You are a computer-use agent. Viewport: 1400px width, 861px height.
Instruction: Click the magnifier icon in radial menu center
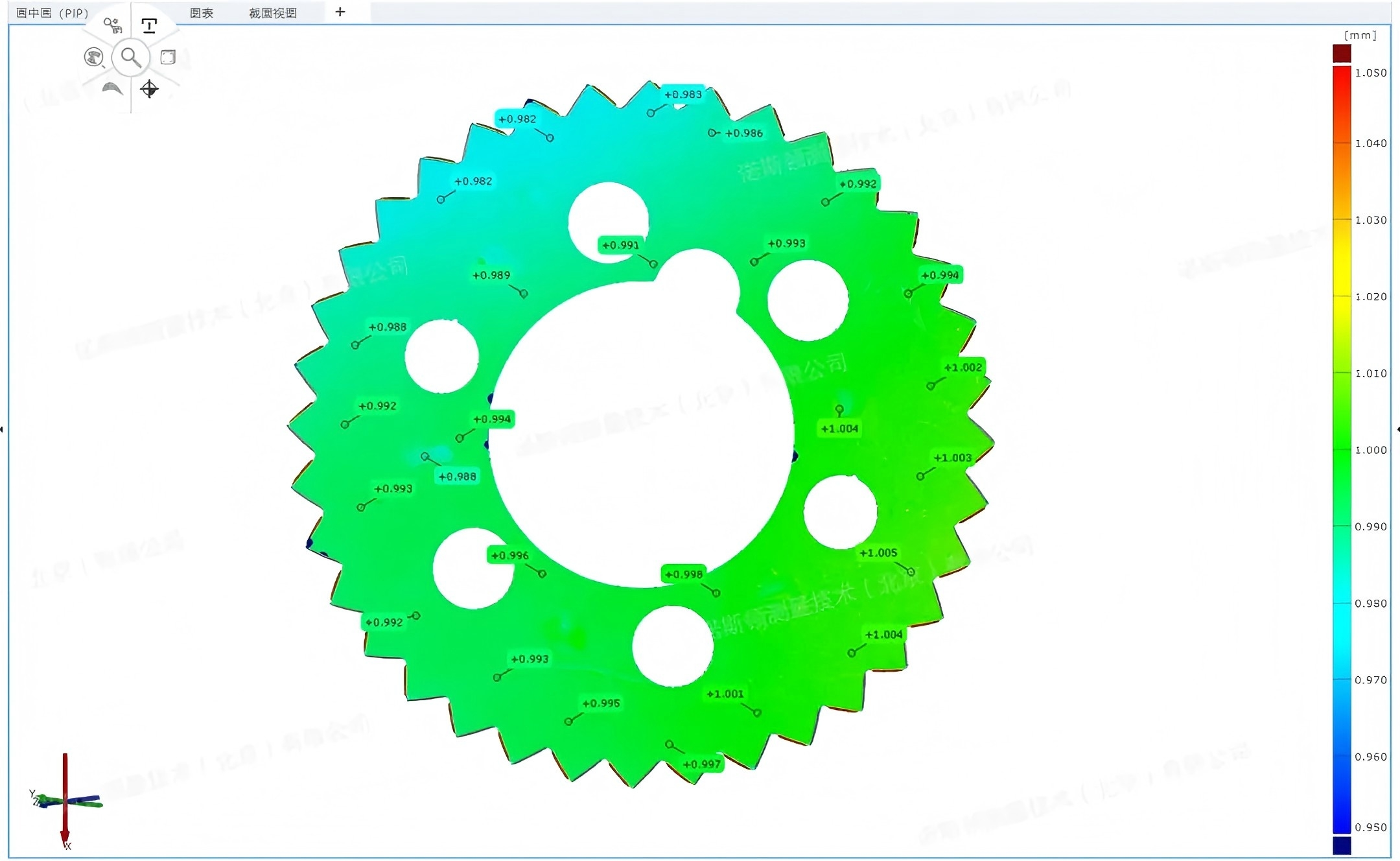point(131,58)
